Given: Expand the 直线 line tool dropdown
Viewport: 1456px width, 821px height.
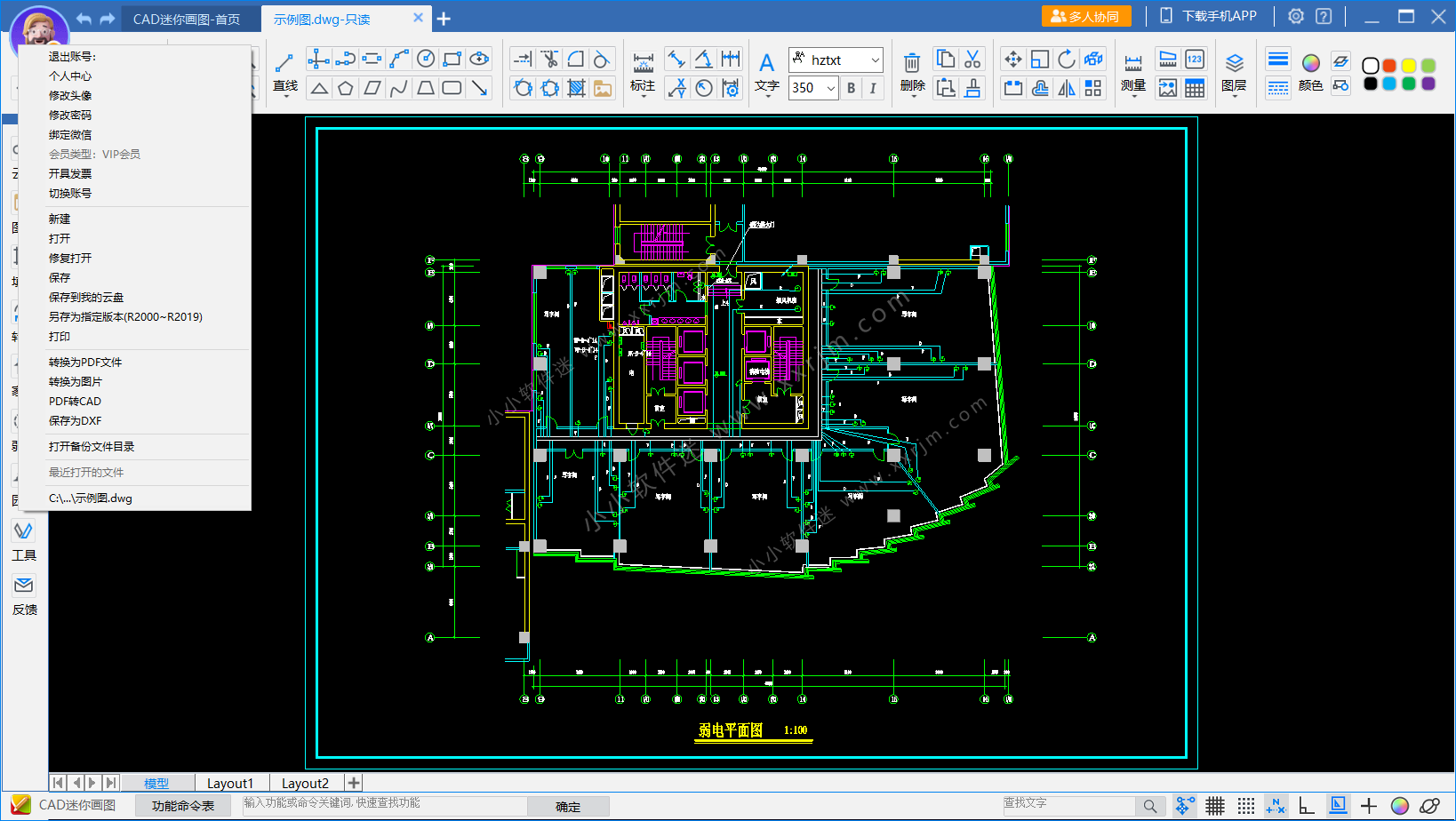Looking at the screenshot, I should [285, 96].
